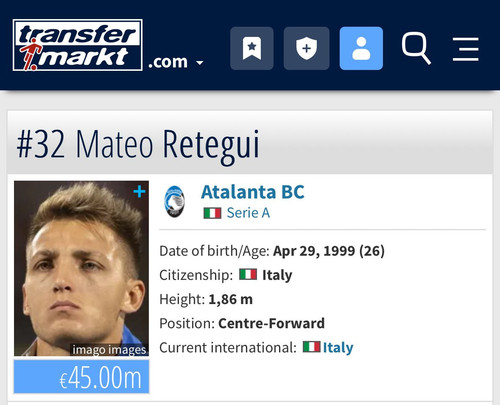Click the #32 Mateo Retegui heading

pyautogui.click(x=138, y=145)
